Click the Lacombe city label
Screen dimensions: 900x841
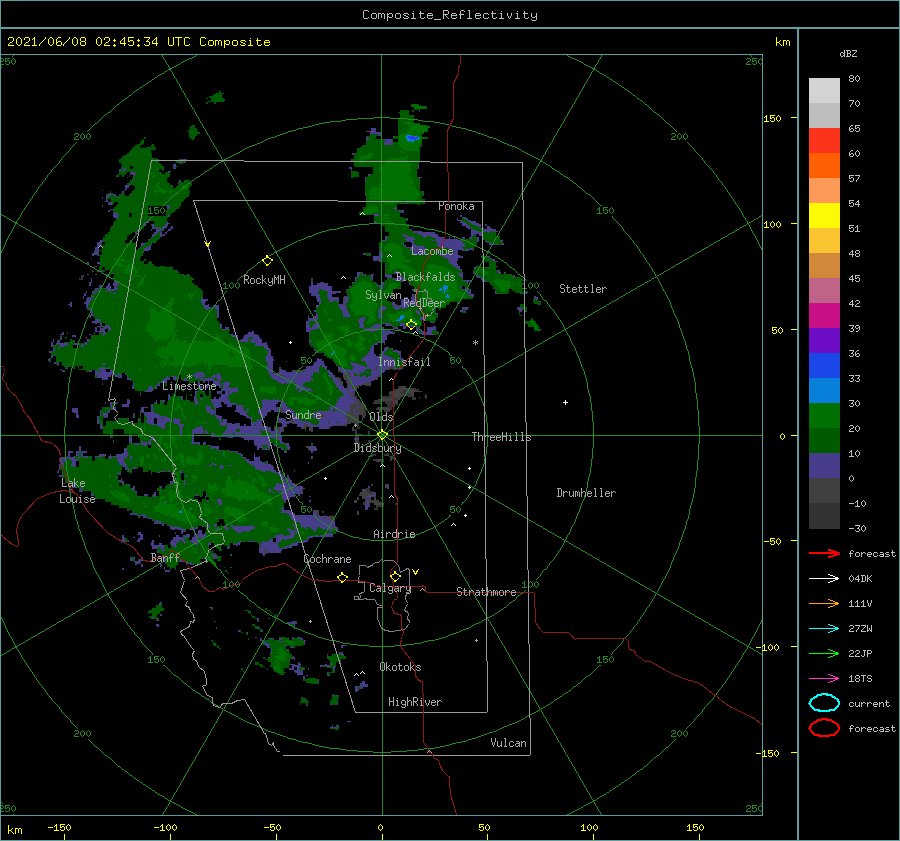point(432,251)
